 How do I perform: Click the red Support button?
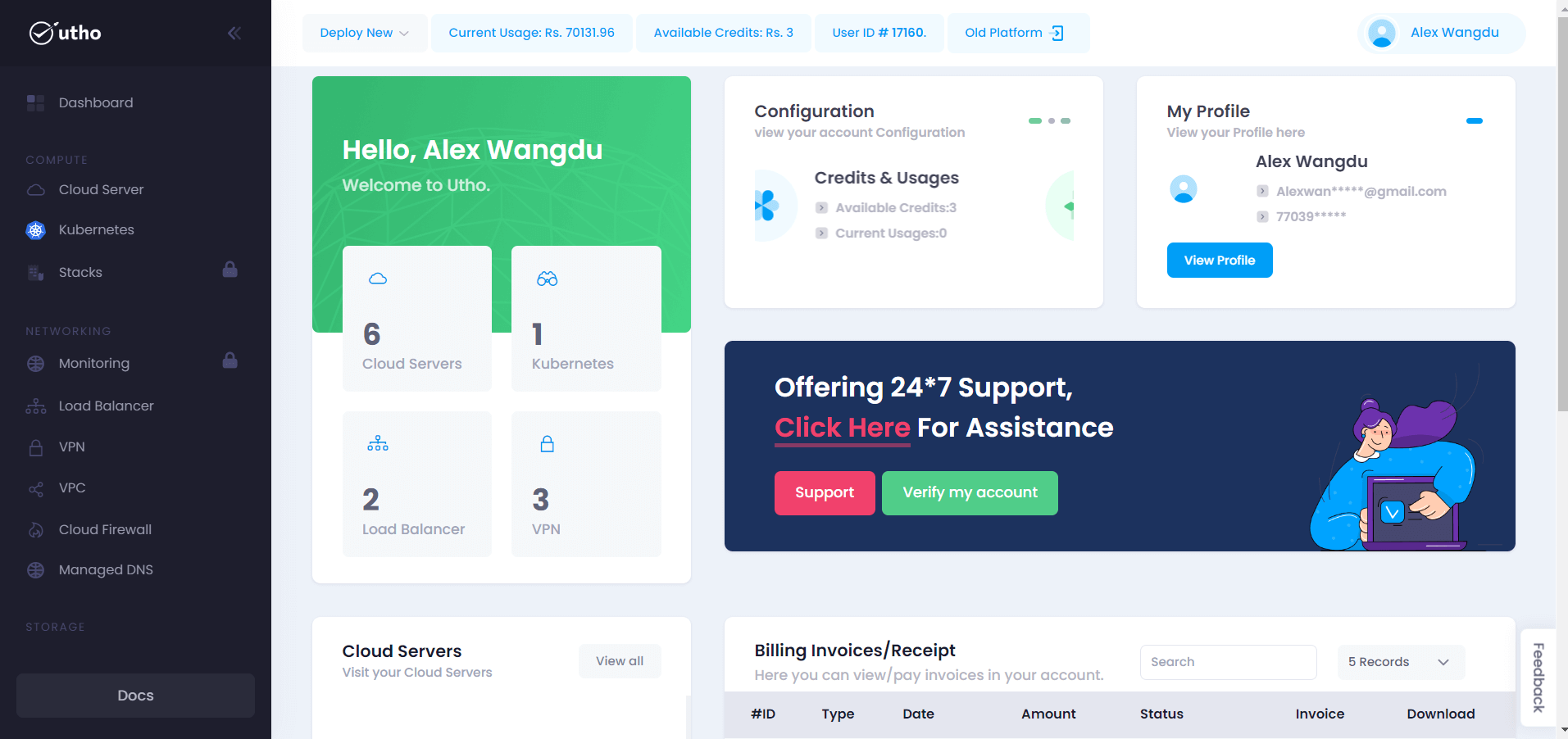[825, 493]
